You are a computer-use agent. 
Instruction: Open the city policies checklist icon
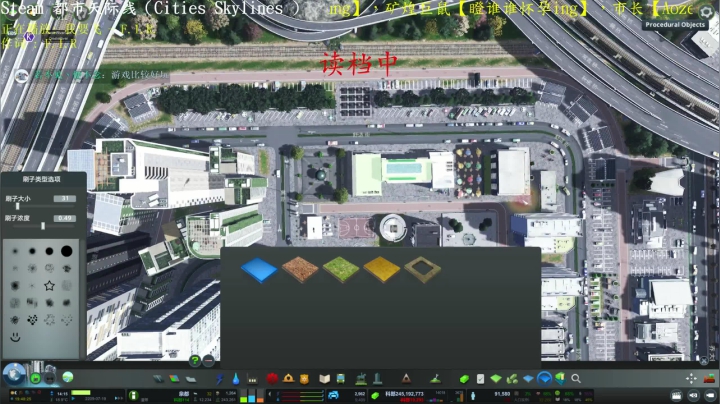tap(480, 379)
